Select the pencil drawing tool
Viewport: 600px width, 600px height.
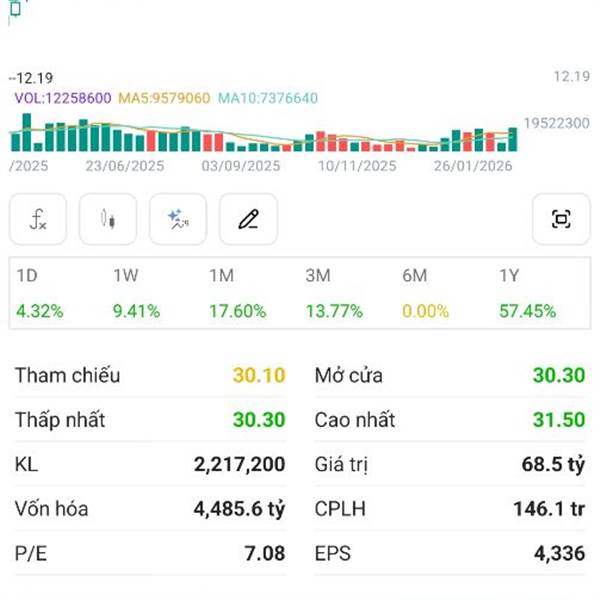point(248,219)
